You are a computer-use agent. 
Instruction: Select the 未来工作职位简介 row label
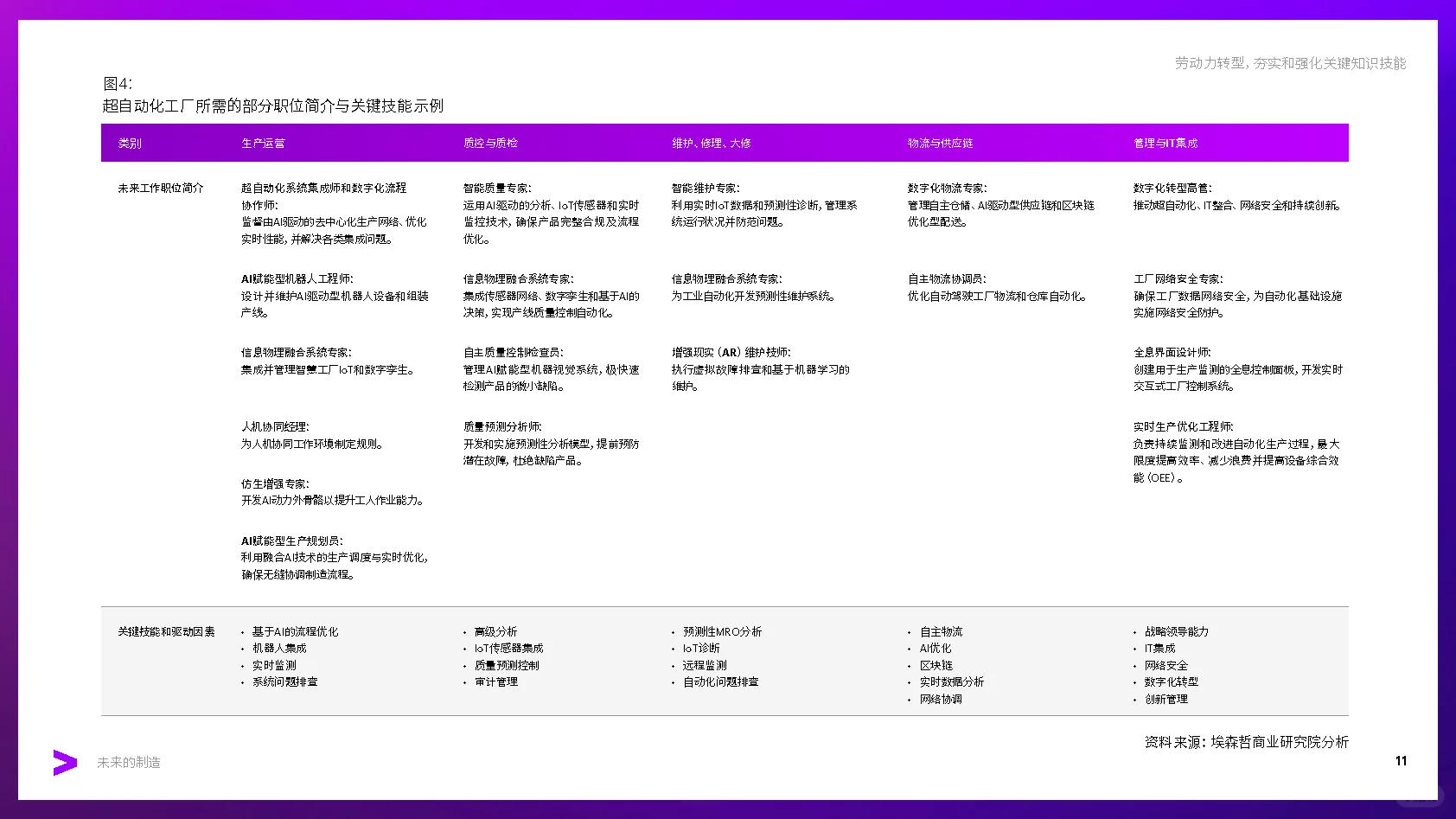[x=160, y=188]
